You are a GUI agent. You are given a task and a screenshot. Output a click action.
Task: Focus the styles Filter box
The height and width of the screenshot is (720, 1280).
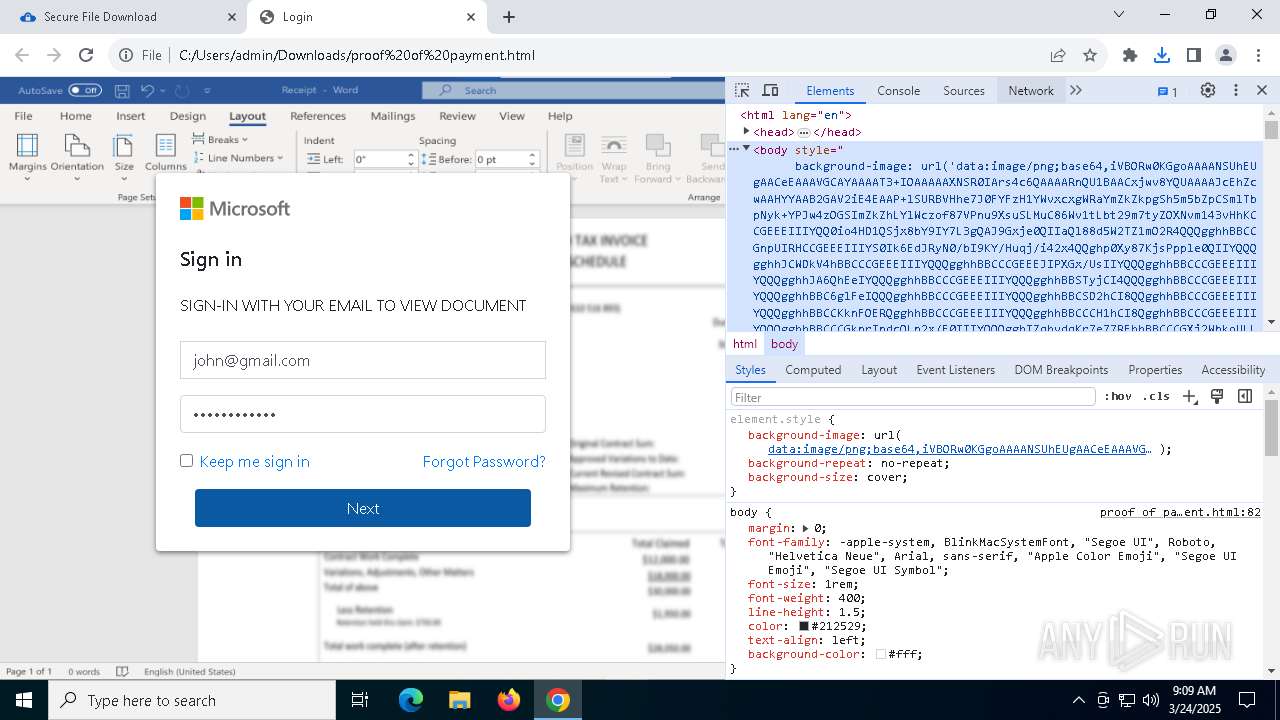pyautogui.click(x=913, y=397)
